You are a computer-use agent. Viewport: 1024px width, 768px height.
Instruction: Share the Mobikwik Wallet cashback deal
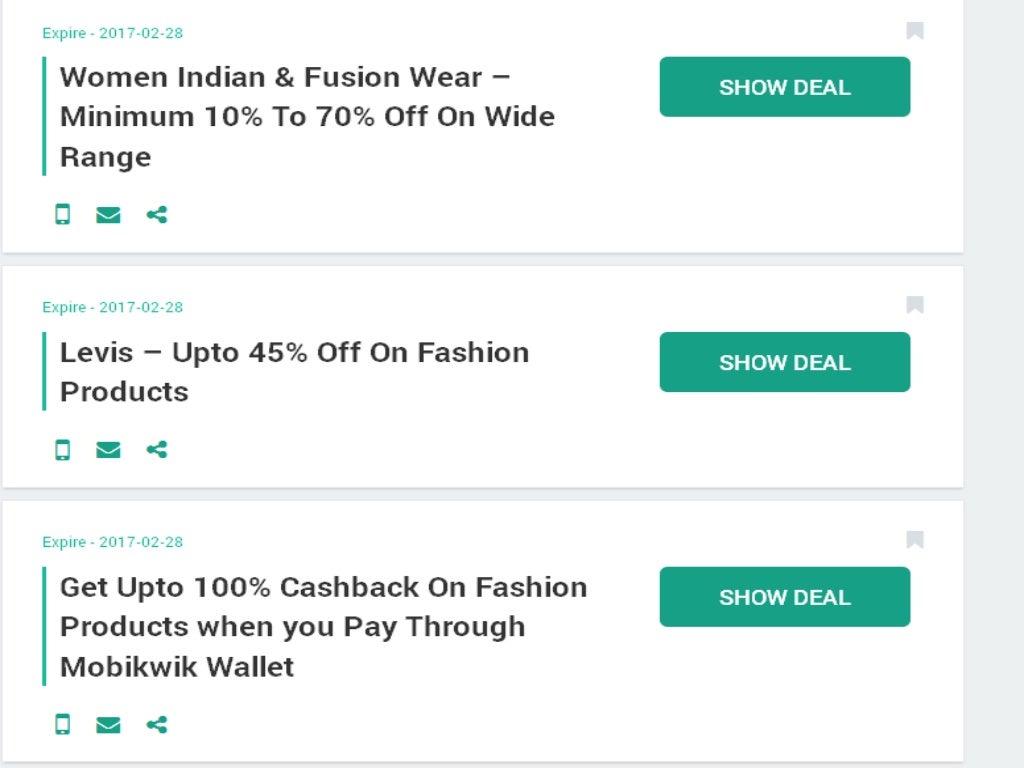(157, 724)
